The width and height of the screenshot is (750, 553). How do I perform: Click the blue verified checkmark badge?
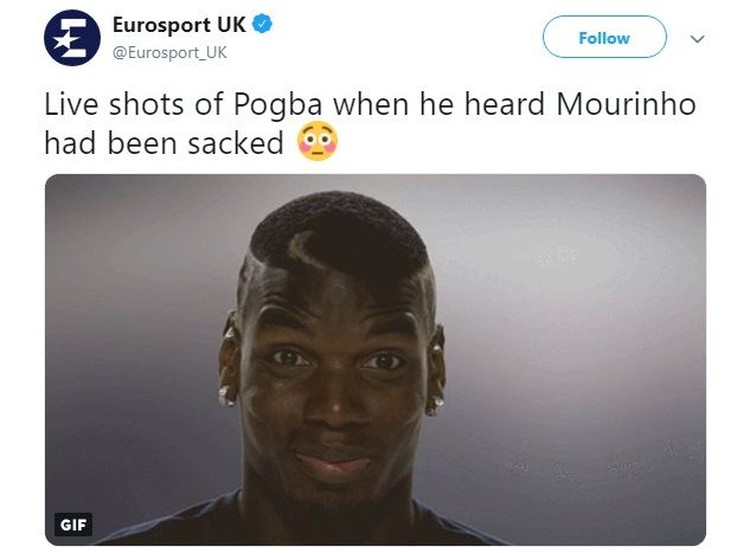pos(262,24)
